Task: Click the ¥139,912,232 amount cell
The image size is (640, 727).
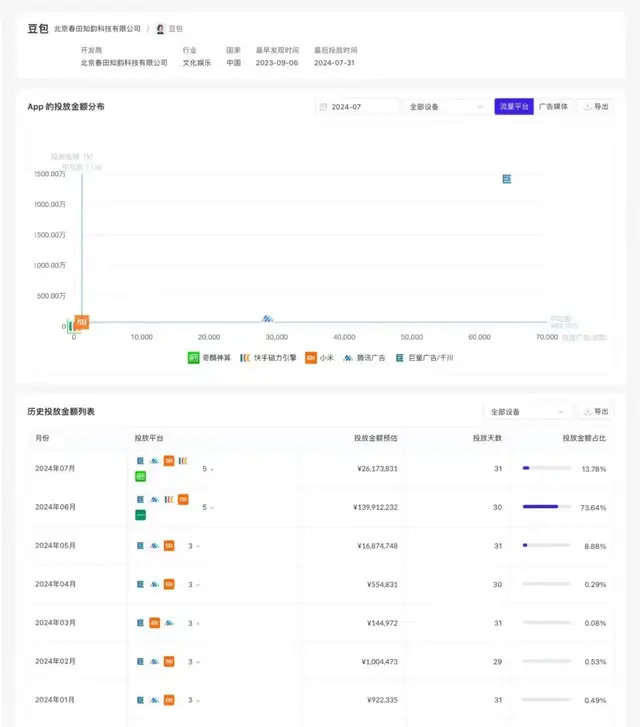Action: (x=375, y=507)
